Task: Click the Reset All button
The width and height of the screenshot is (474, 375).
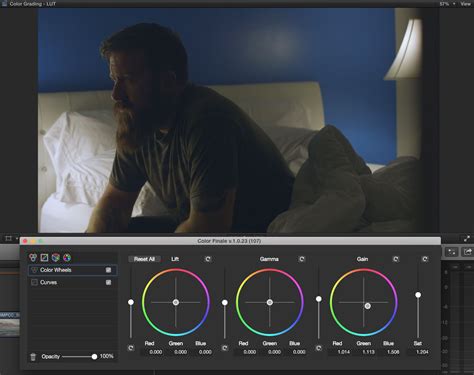Action: pyautogui.click(x=144, y=259)
